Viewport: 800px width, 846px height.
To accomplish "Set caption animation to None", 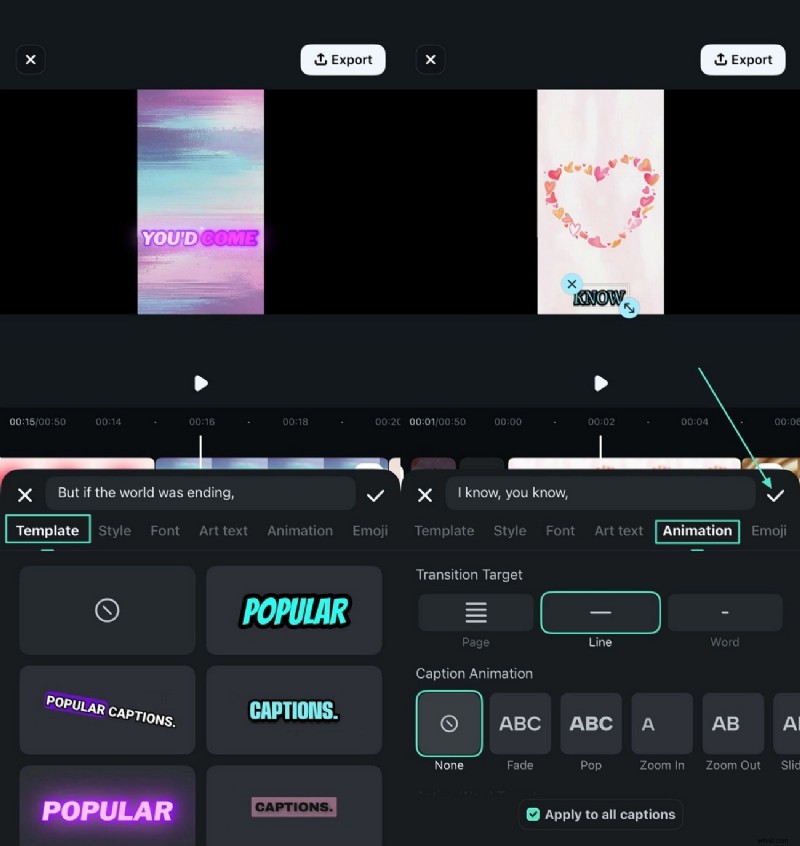I will point(449,723).
